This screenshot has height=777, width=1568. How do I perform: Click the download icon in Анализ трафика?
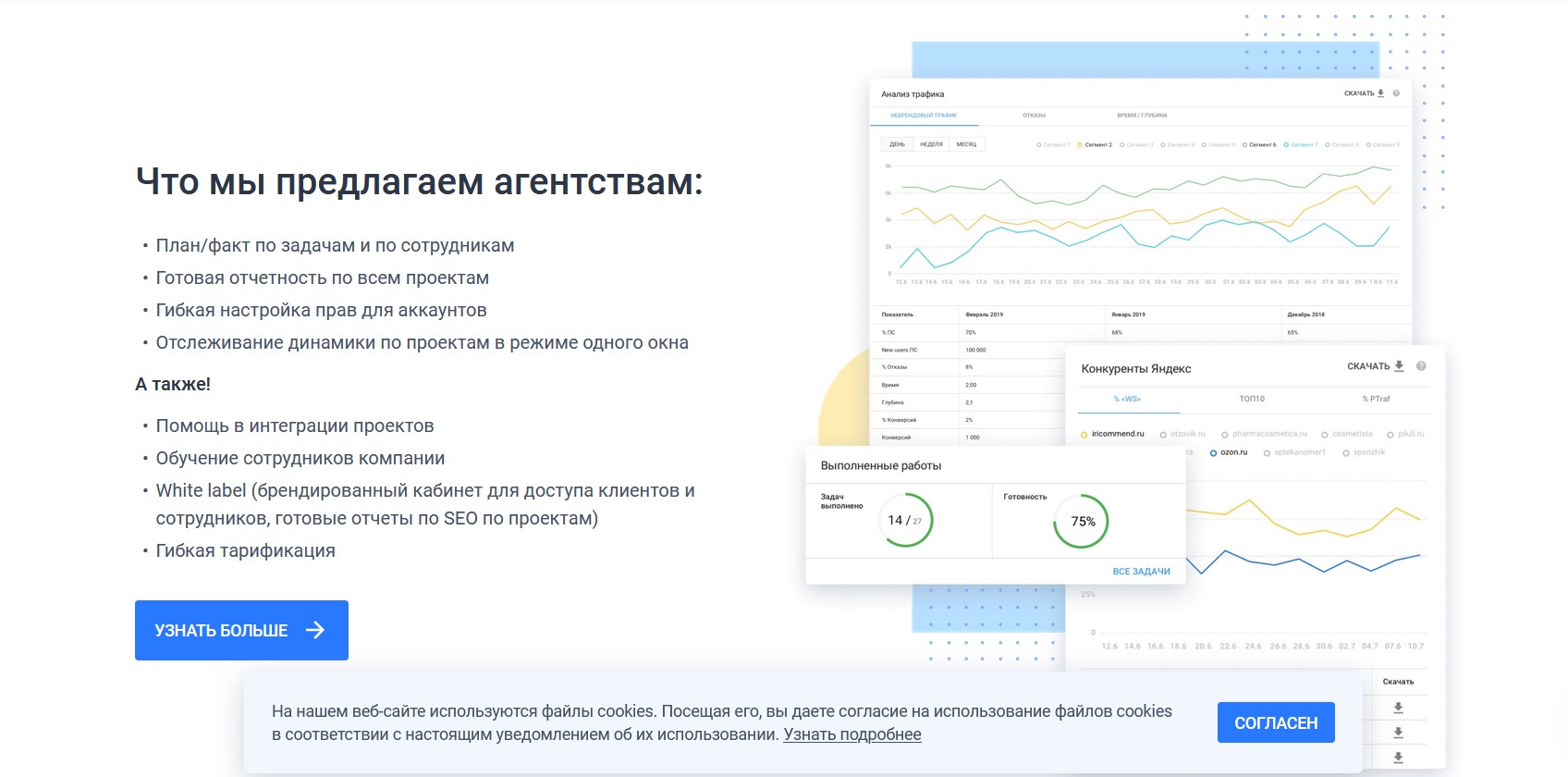(x=1381, y=93)
